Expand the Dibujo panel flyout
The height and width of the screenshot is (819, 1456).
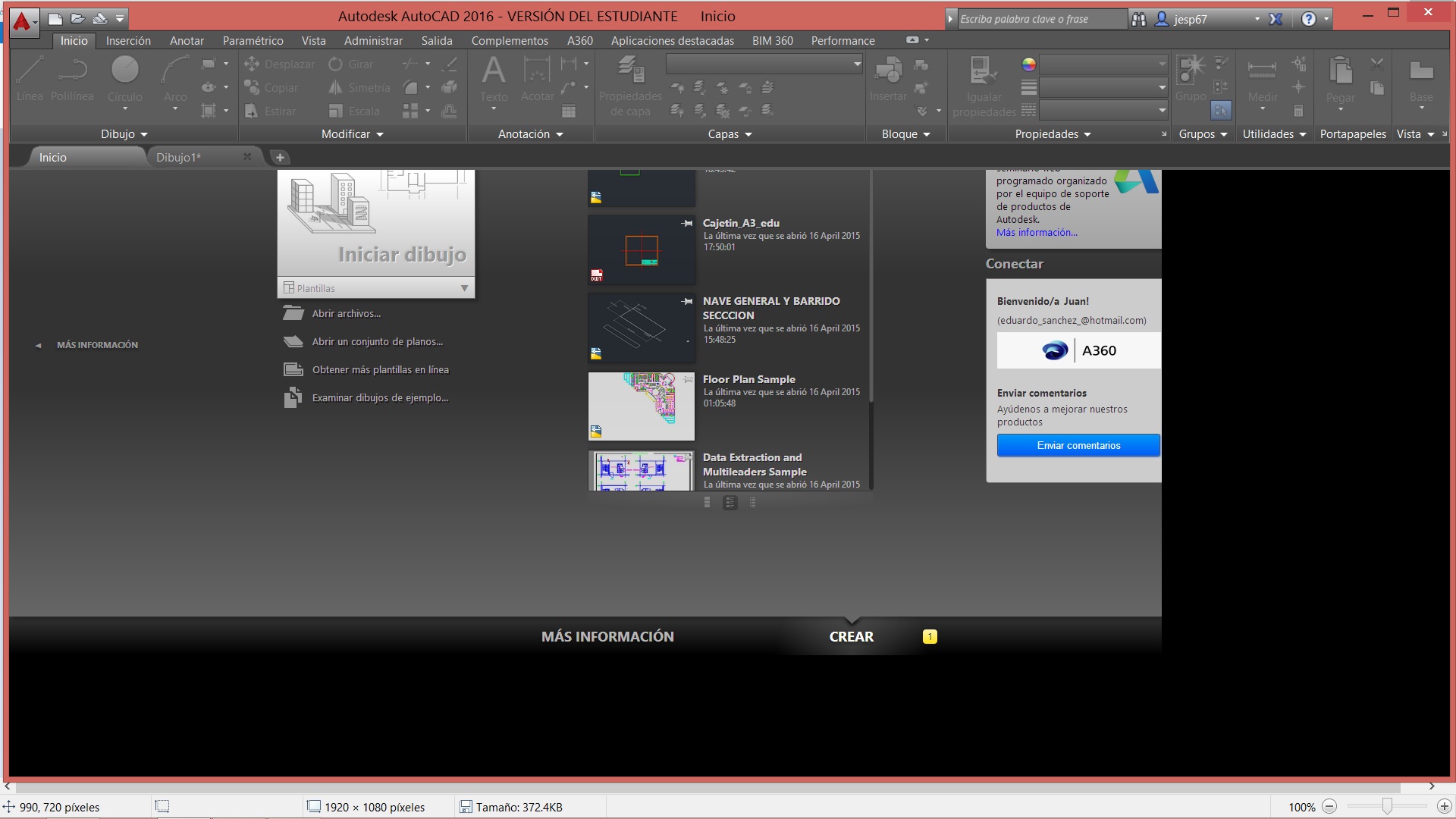[x=124, y=134]
